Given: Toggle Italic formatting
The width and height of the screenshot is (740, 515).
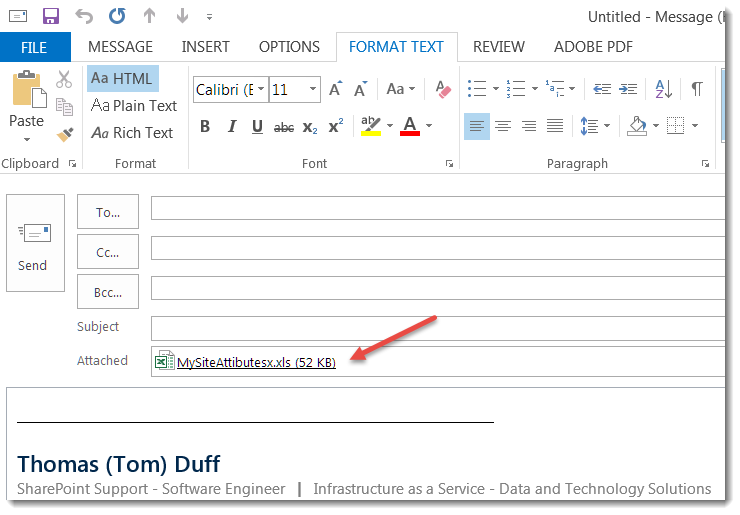Looking at the screenshot, I should pos(232,126).
